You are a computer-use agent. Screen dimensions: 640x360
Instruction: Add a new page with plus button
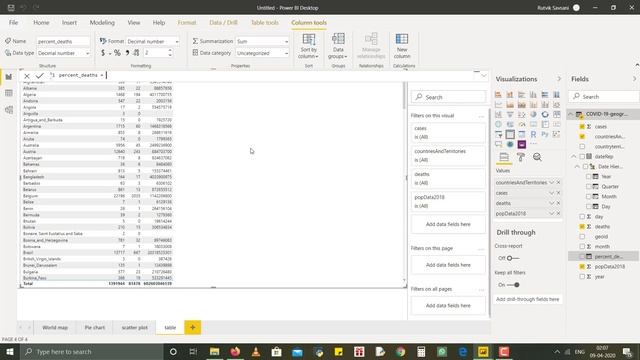[x=193, y=327]
